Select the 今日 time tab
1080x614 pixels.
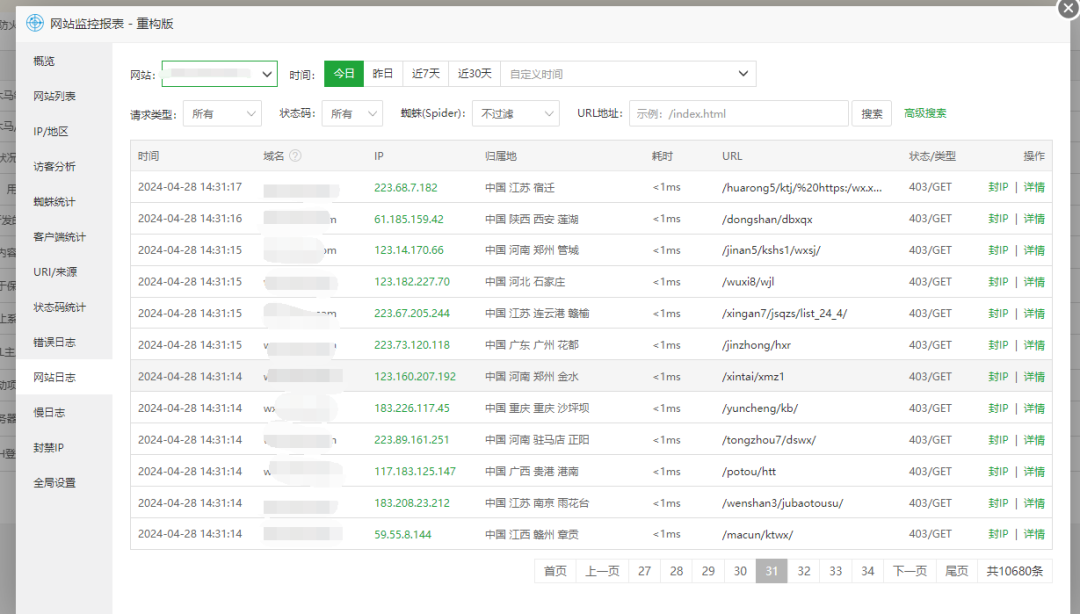coord(344,74)
